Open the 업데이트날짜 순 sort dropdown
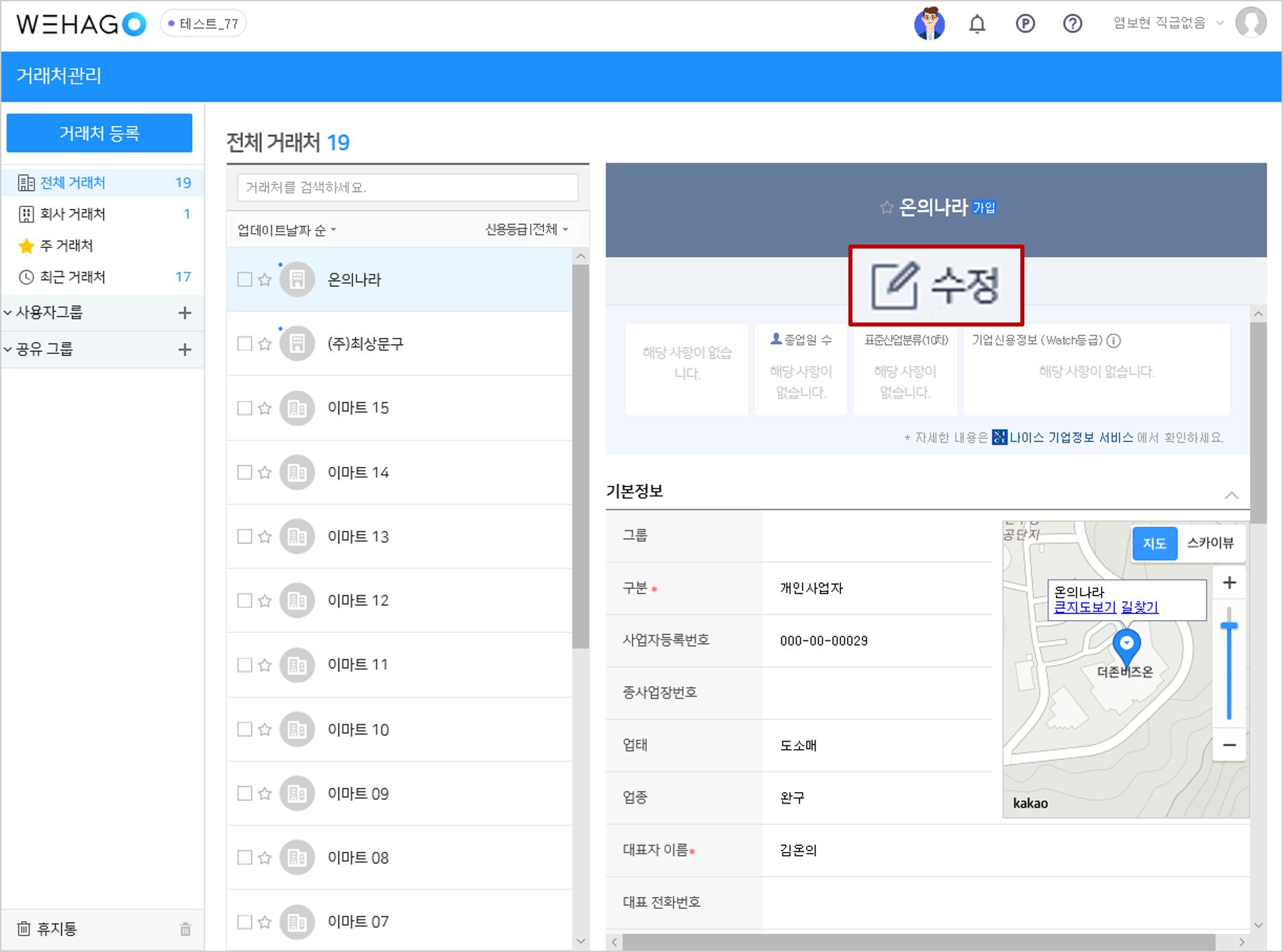1283x952 pixels. 287,230
